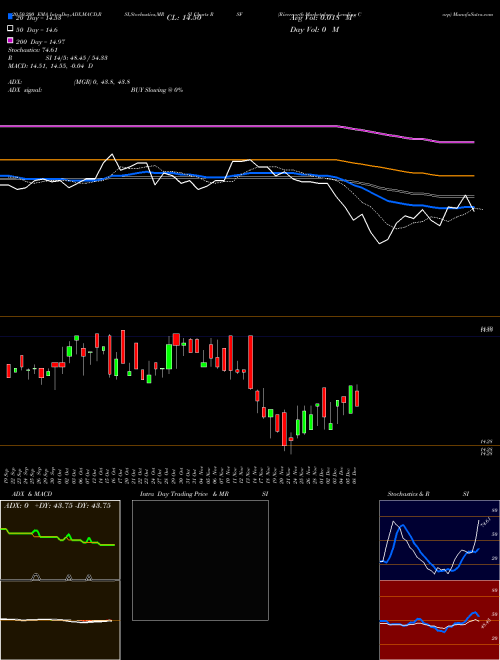
Task: Click the magenta 200 Day legend swatch
Action: (x=10, y=40)
